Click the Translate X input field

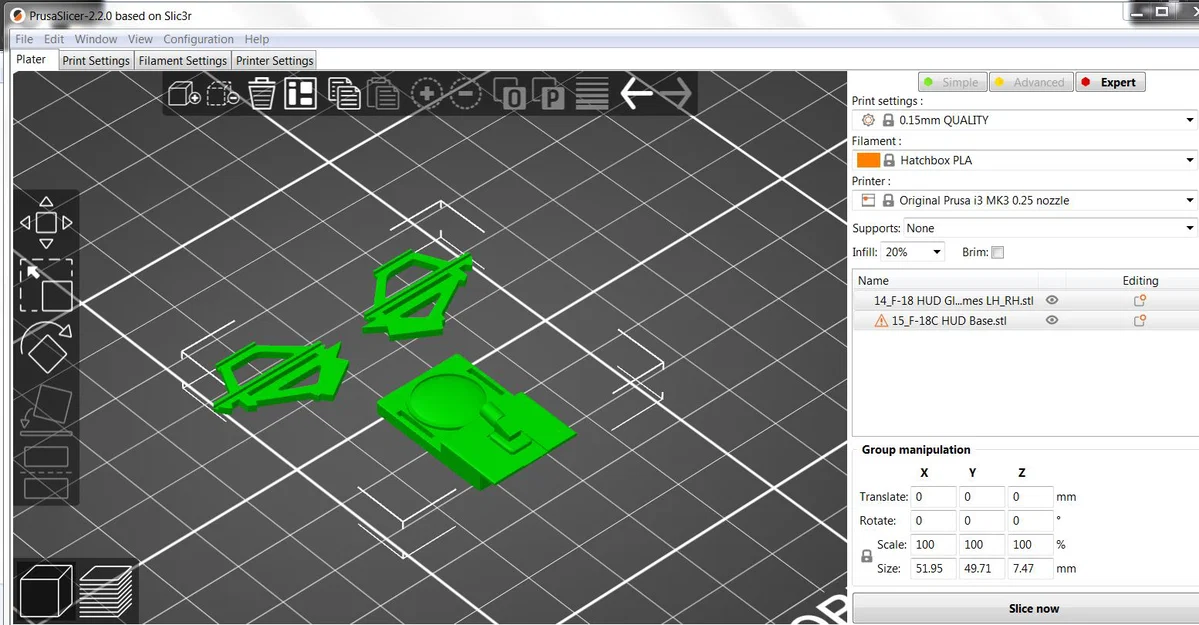tap(933, 496)
